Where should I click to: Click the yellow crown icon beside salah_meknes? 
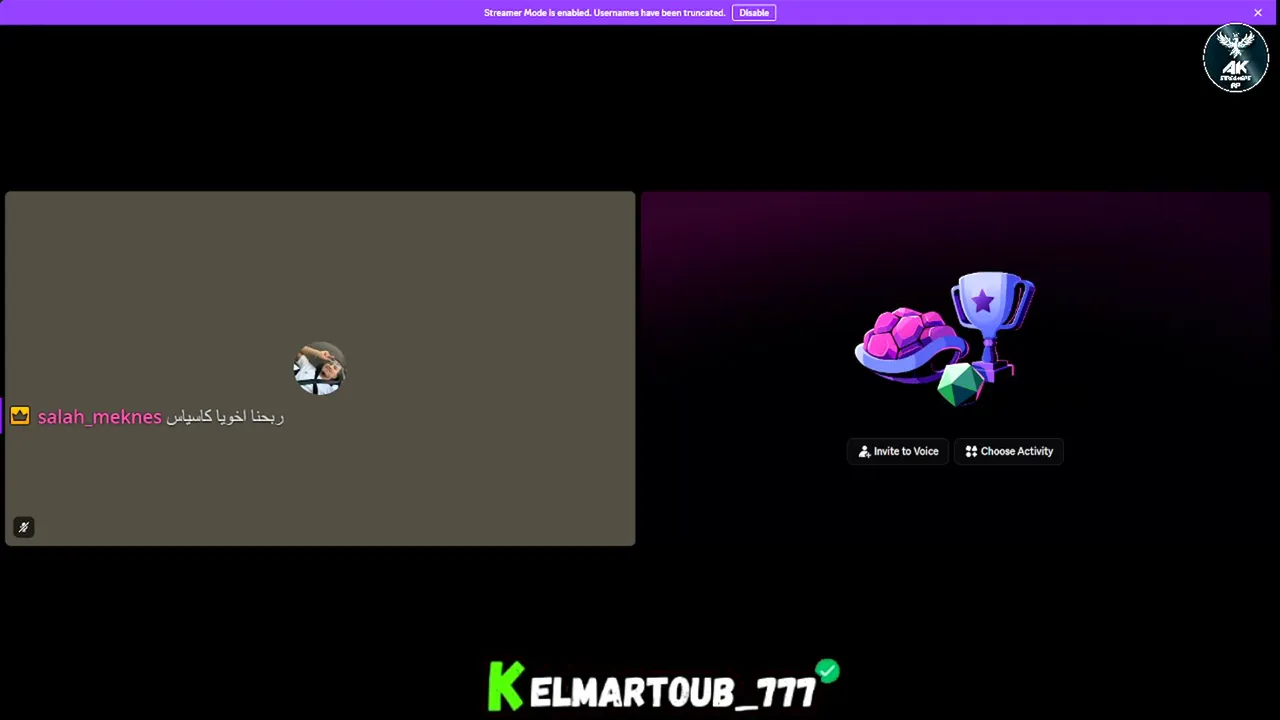(20, 416)
